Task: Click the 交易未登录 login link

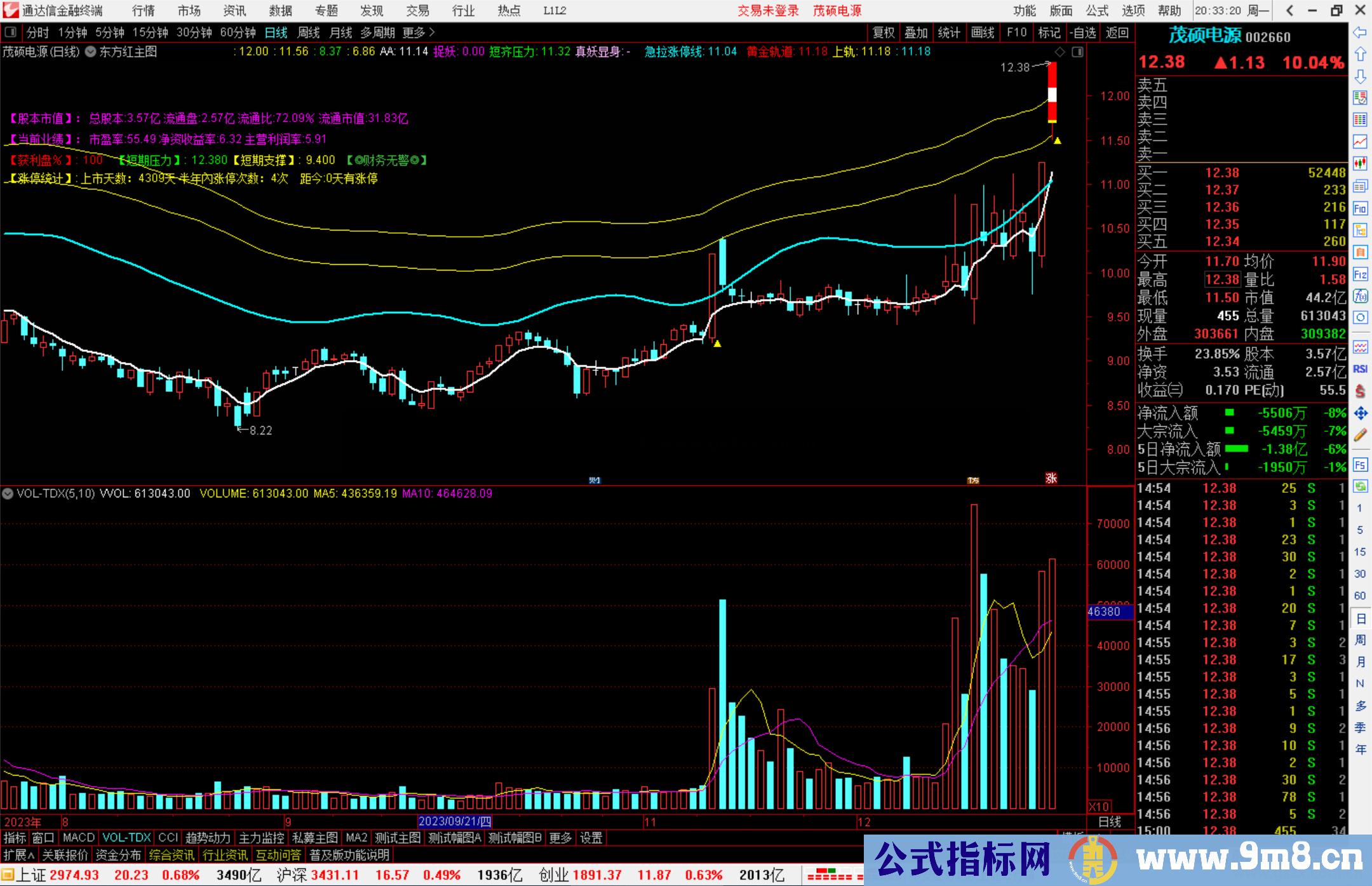Action: pos(768,11)
